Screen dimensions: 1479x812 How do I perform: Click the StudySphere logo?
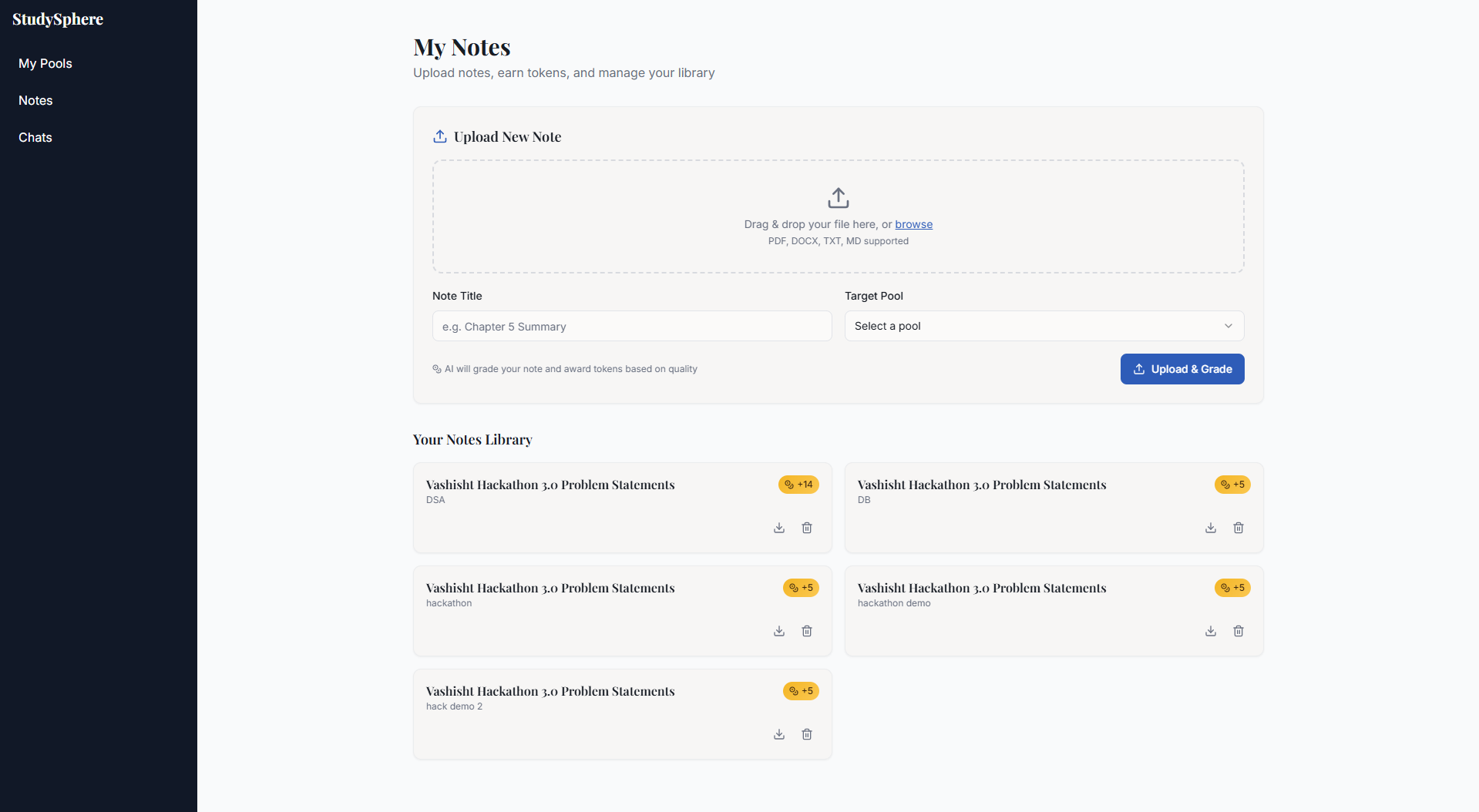coord(58,19)
